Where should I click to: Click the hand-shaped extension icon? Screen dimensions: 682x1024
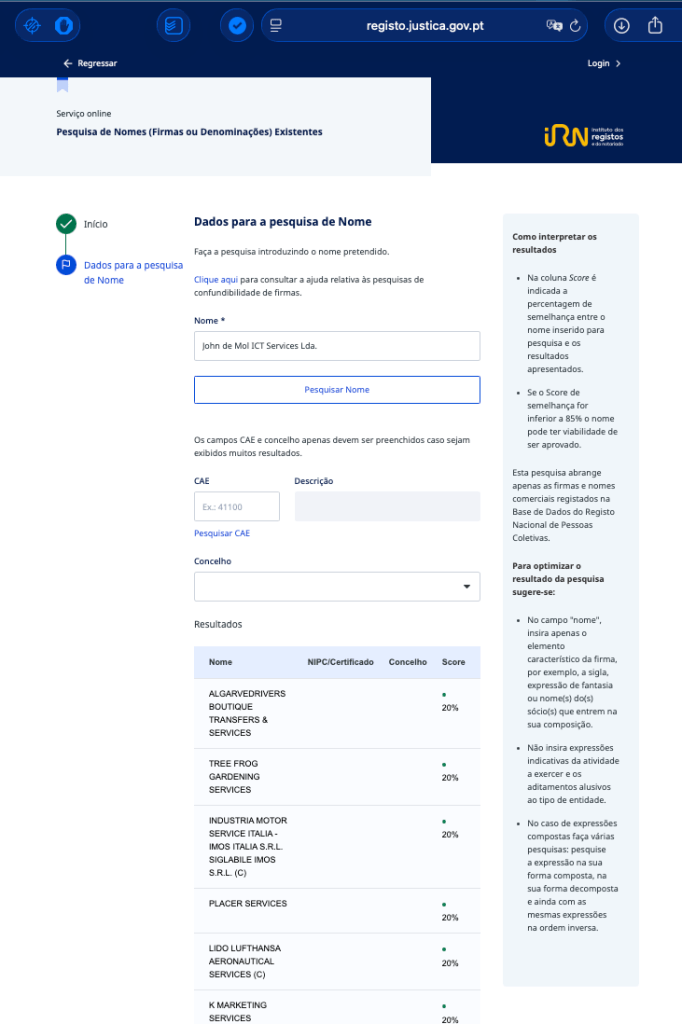[x=64, y=26]
